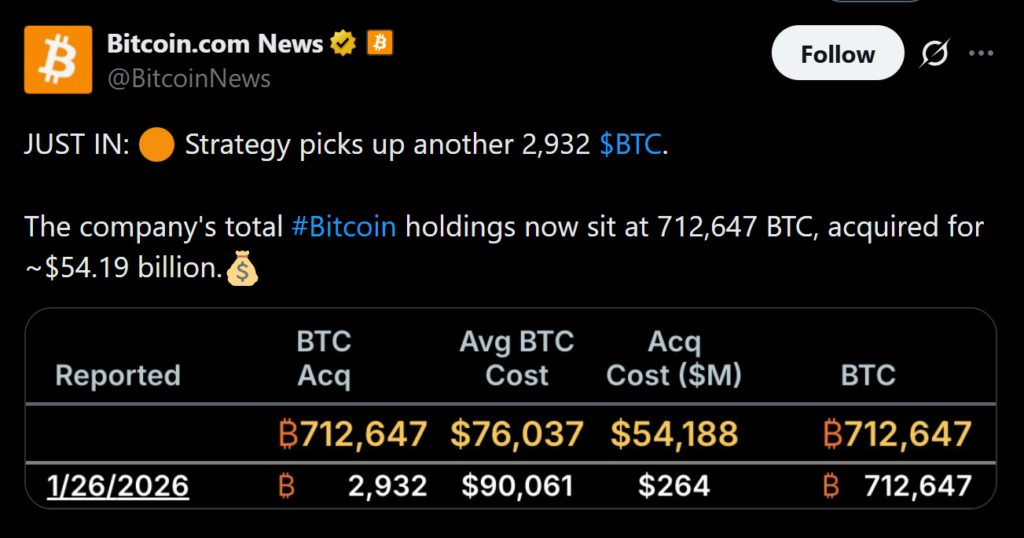Click the money bag emoji
The image size is (1024, 538).
pyautogui.click(x=243, y=268)
